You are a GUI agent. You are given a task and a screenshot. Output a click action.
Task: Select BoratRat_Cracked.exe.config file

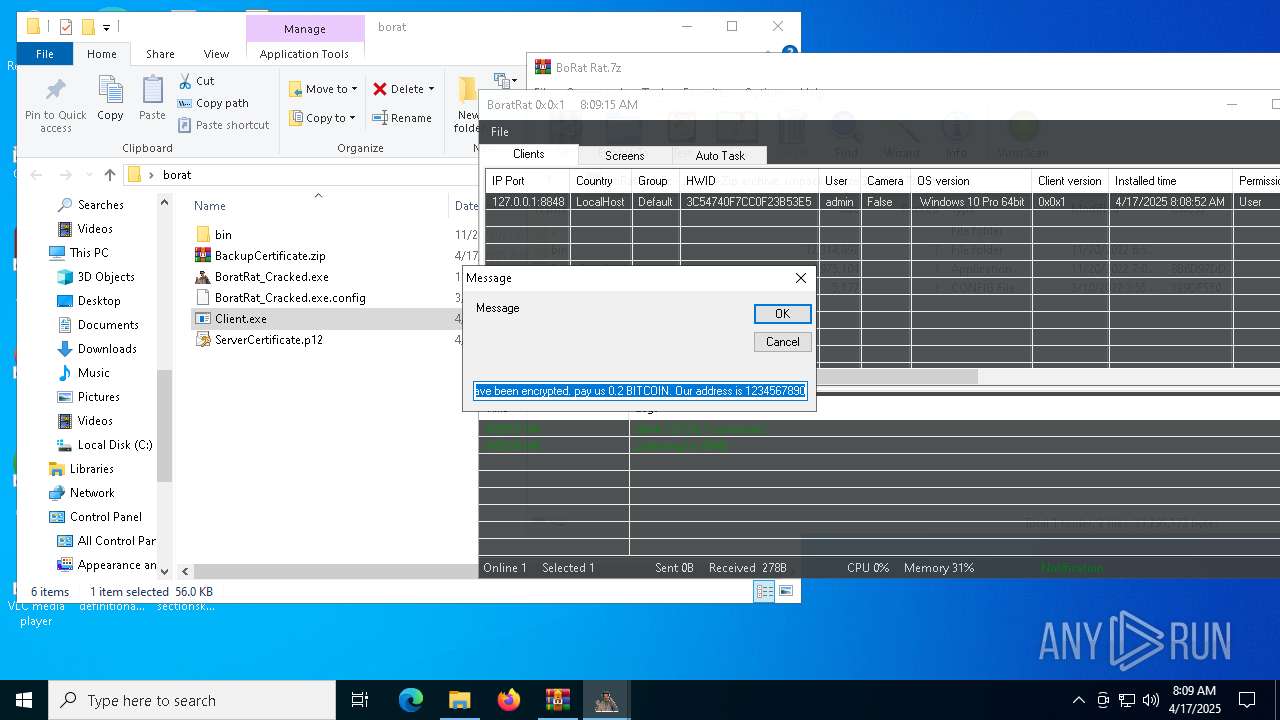pyautogui.click(x=290, y=298)
